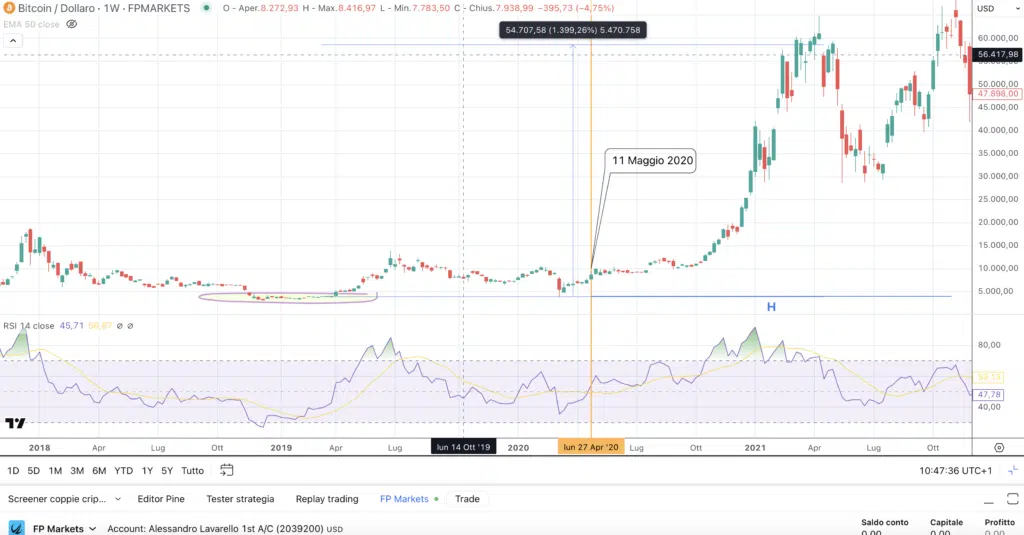Click the 2018 time axis label

(39, 447)
